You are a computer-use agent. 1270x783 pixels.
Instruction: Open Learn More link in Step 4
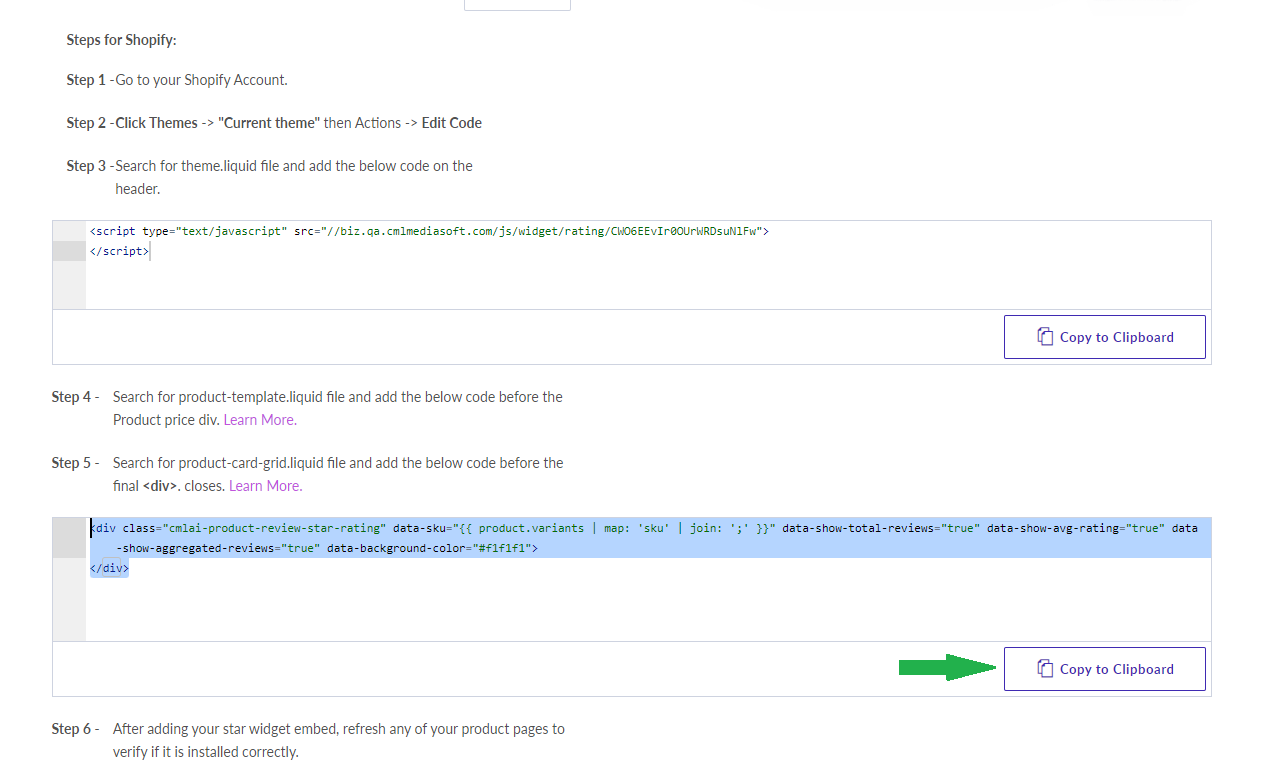(260, 420)
